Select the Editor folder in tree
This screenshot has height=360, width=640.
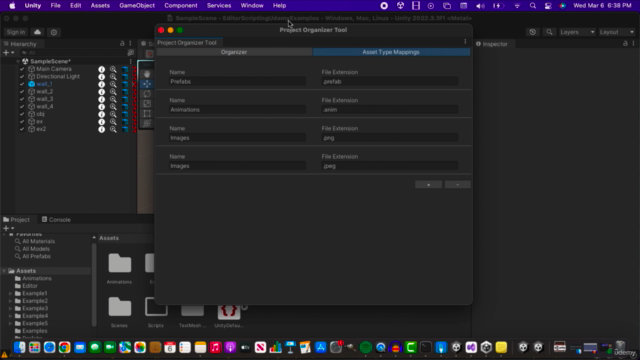click(x=30, y=286)
